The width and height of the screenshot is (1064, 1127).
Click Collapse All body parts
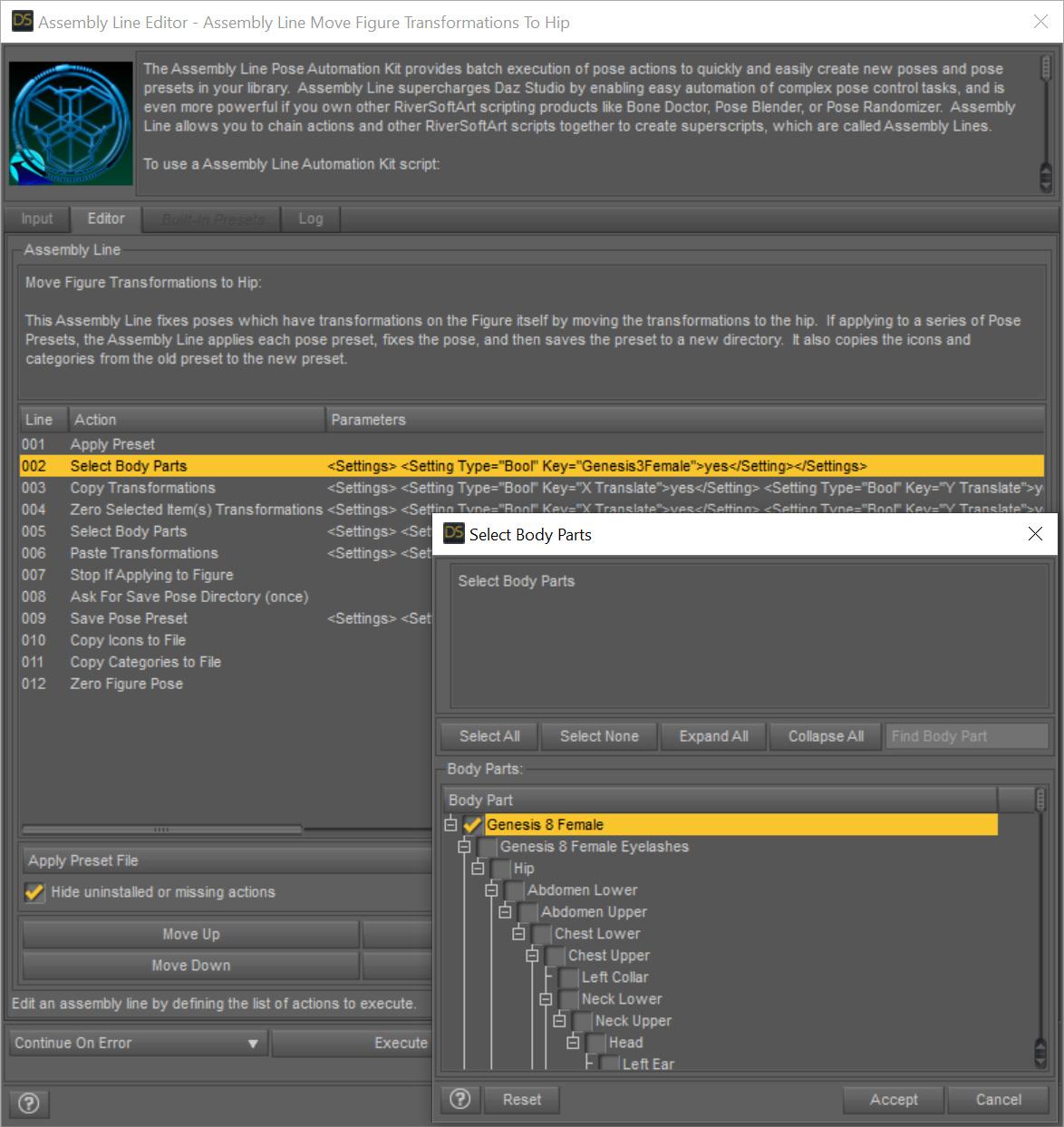click(x=826, y=736)
